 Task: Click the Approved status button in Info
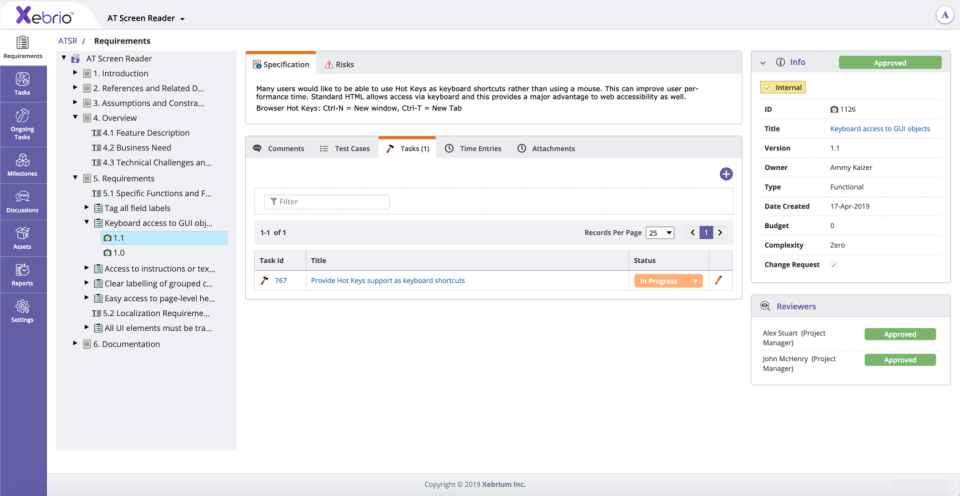click(x=890, y=62)
